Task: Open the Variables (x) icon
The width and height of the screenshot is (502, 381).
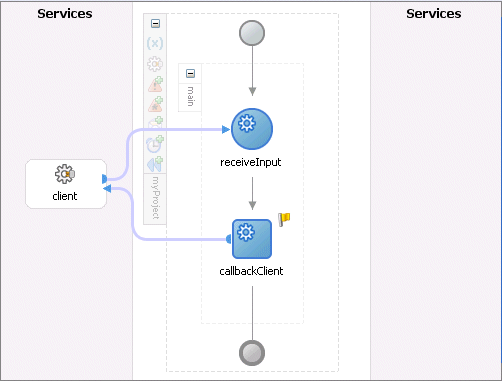Action: click(155, 43)
